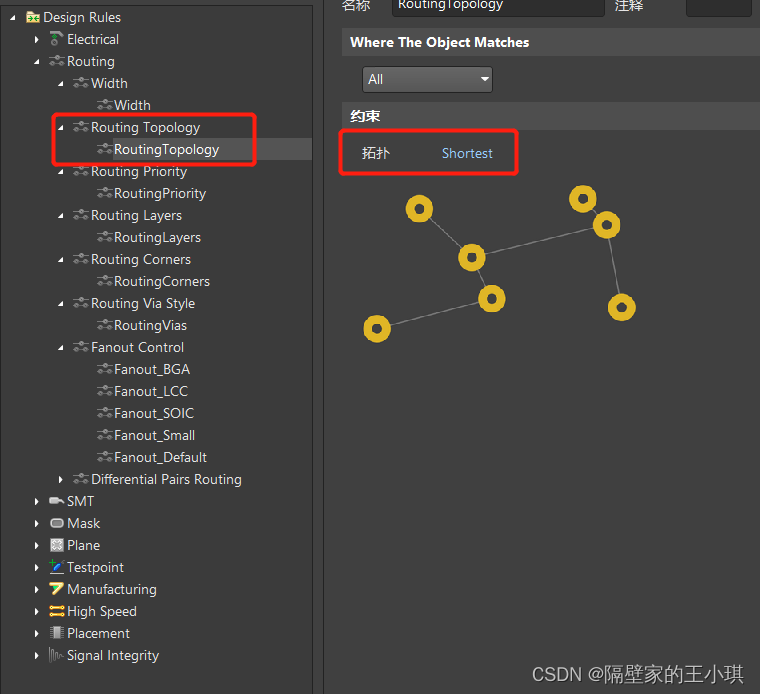Collapse the Routing Via Style group arrow
This screenshot has width=760, height=694.
click(61, 304)
